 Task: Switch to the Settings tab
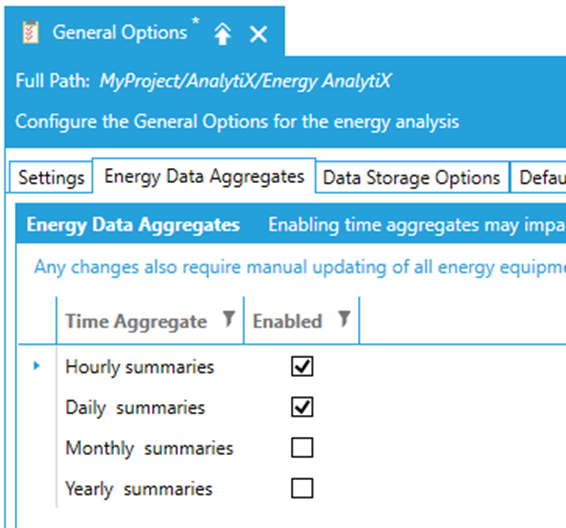pyautogui.click(x=51, y=178)
